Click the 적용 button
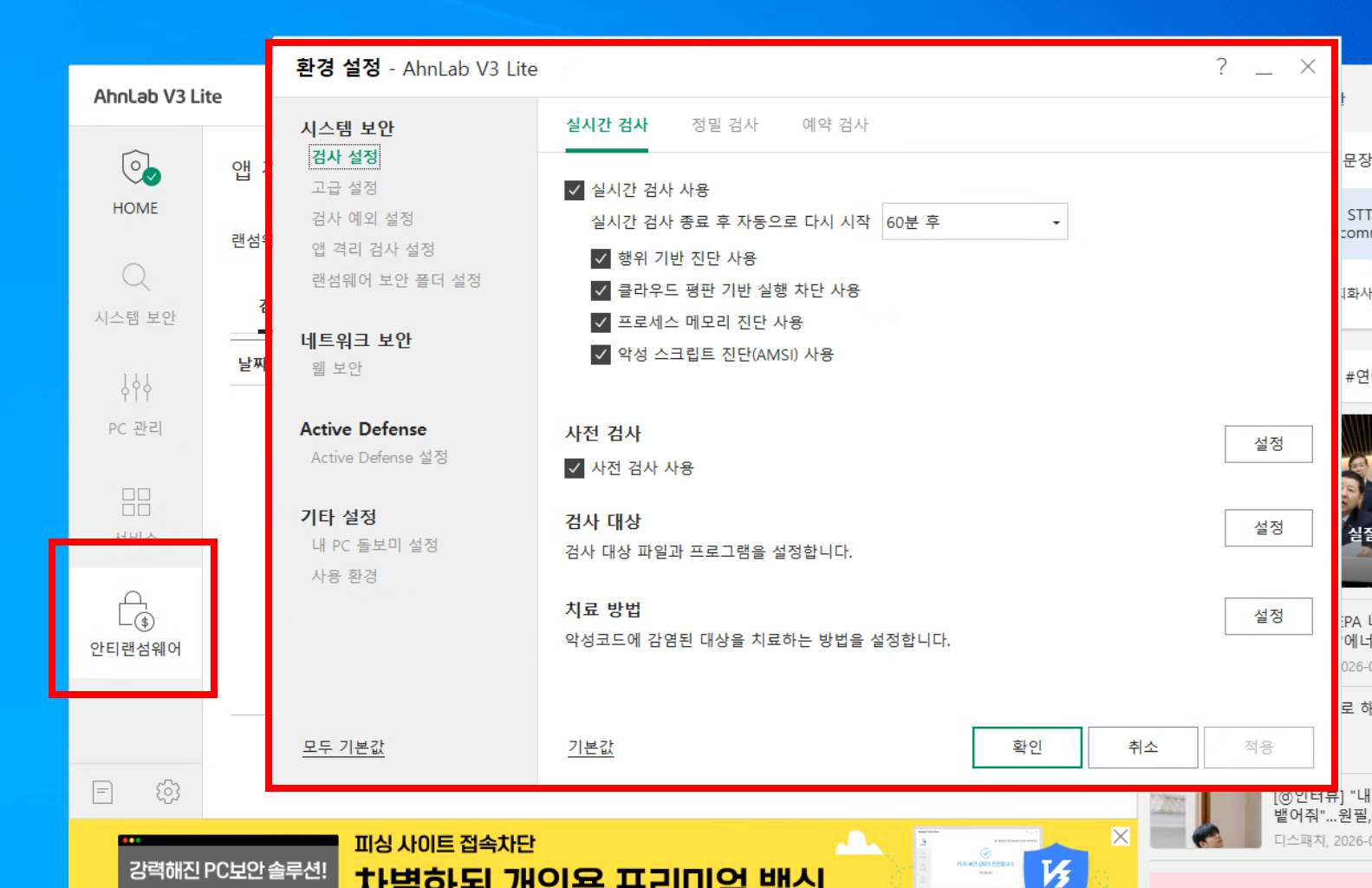 (x=1258, y=748)
